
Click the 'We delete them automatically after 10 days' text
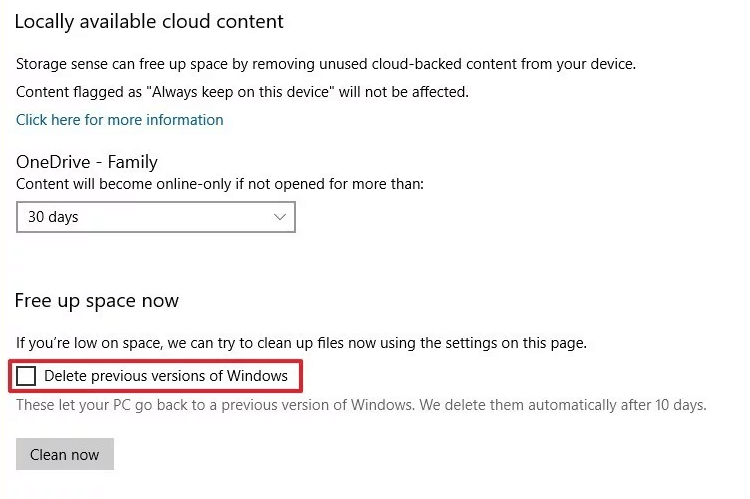(x=563, y=405)
